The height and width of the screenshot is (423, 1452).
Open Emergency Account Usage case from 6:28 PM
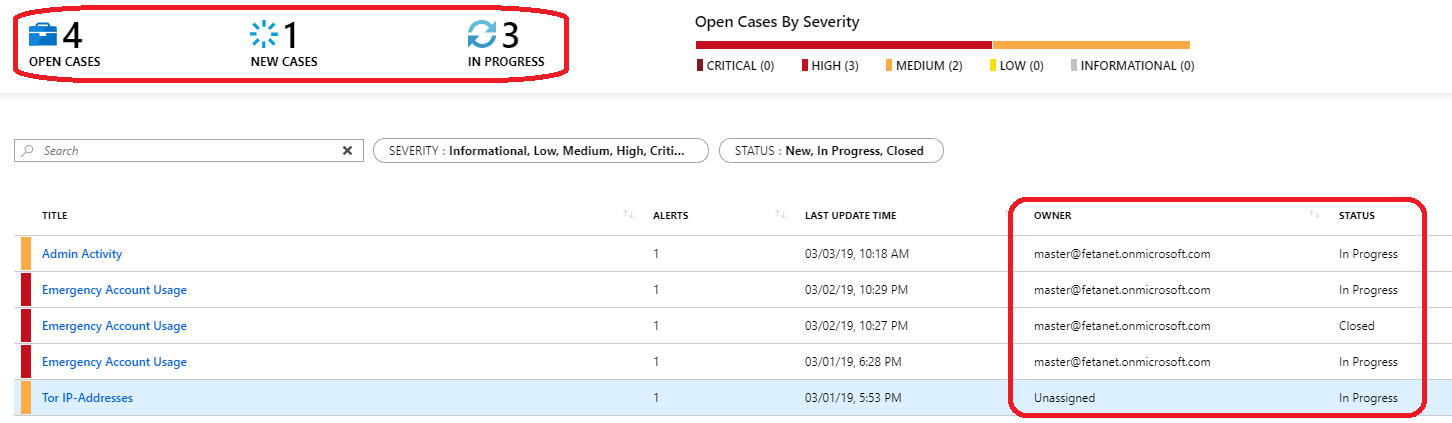[114, 362]
